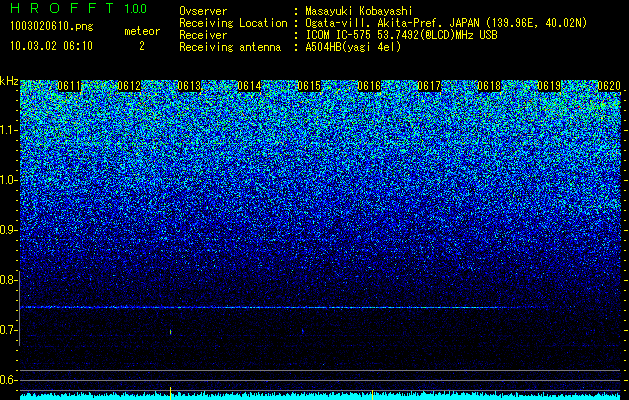Click the 0.9 kHz axis label
This screenshot has width=629, height=400.
8,230
